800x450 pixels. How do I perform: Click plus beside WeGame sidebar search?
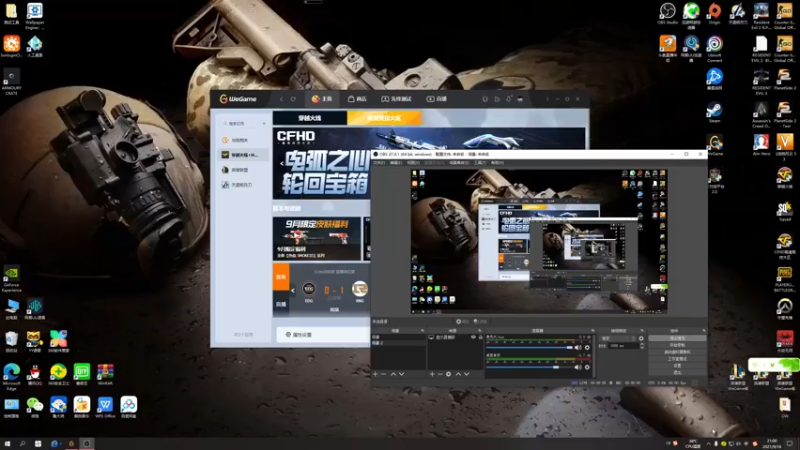coord(264,123)
